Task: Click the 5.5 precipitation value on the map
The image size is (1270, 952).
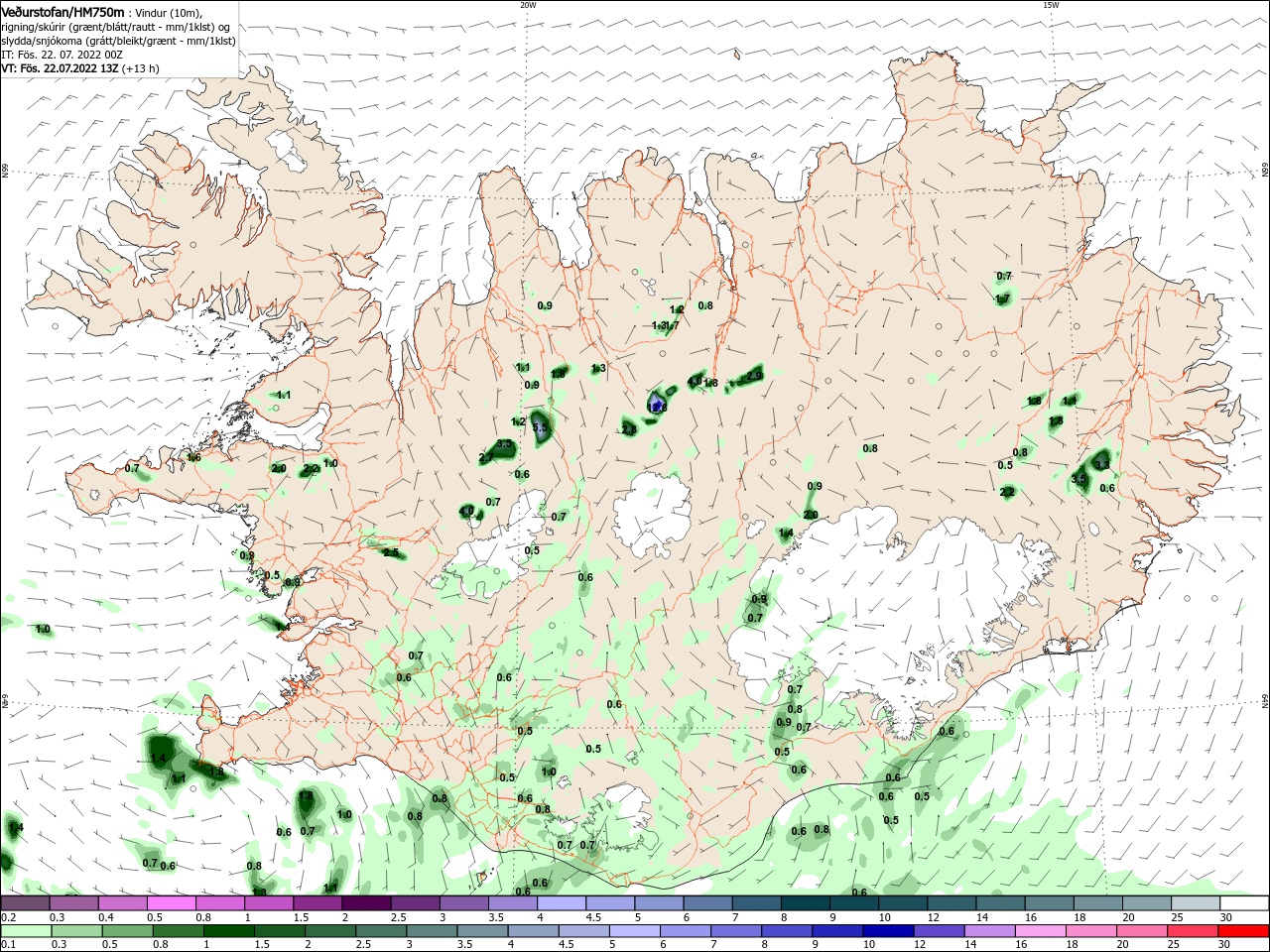Action: coord(541,427)
